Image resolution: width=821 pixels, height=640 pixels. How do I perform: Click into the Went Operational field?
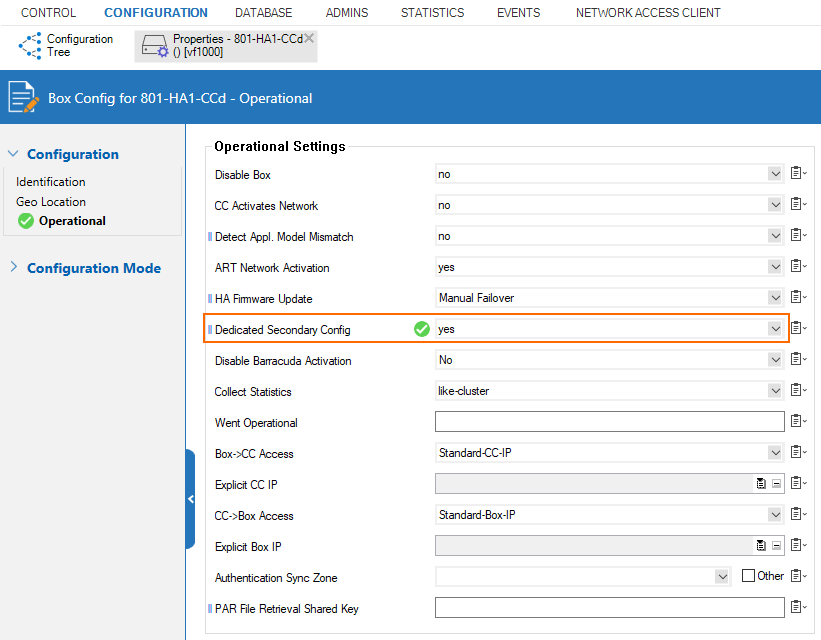tap(609, 421)
